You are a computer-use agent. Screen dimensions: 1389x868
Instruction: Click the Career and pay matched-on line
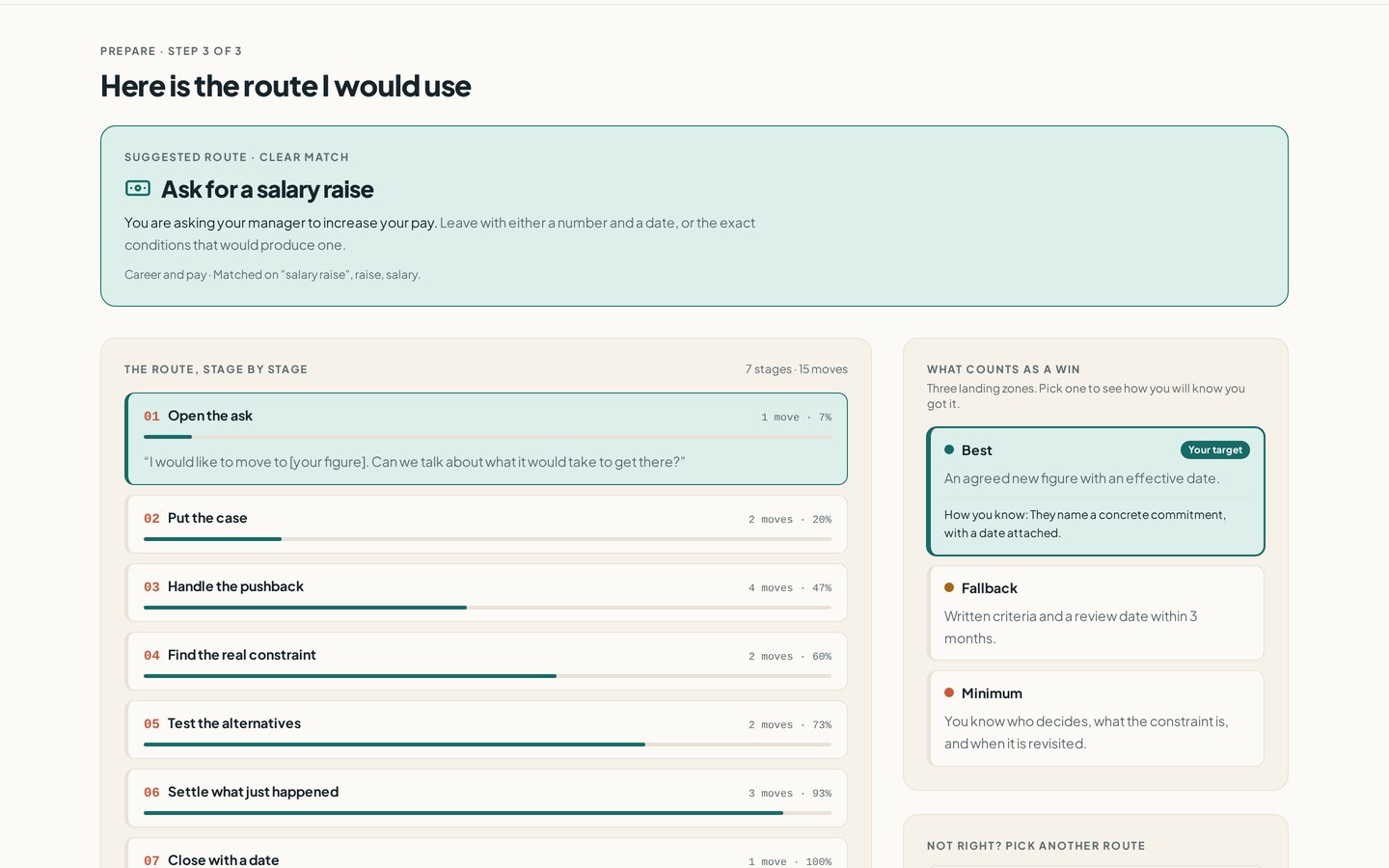pyautogui.click(x=272, y=275)
